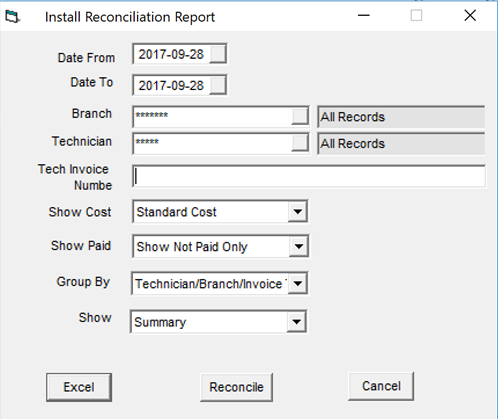
Task: Click the Show Paid label
Action: click(x=81, y=245)
